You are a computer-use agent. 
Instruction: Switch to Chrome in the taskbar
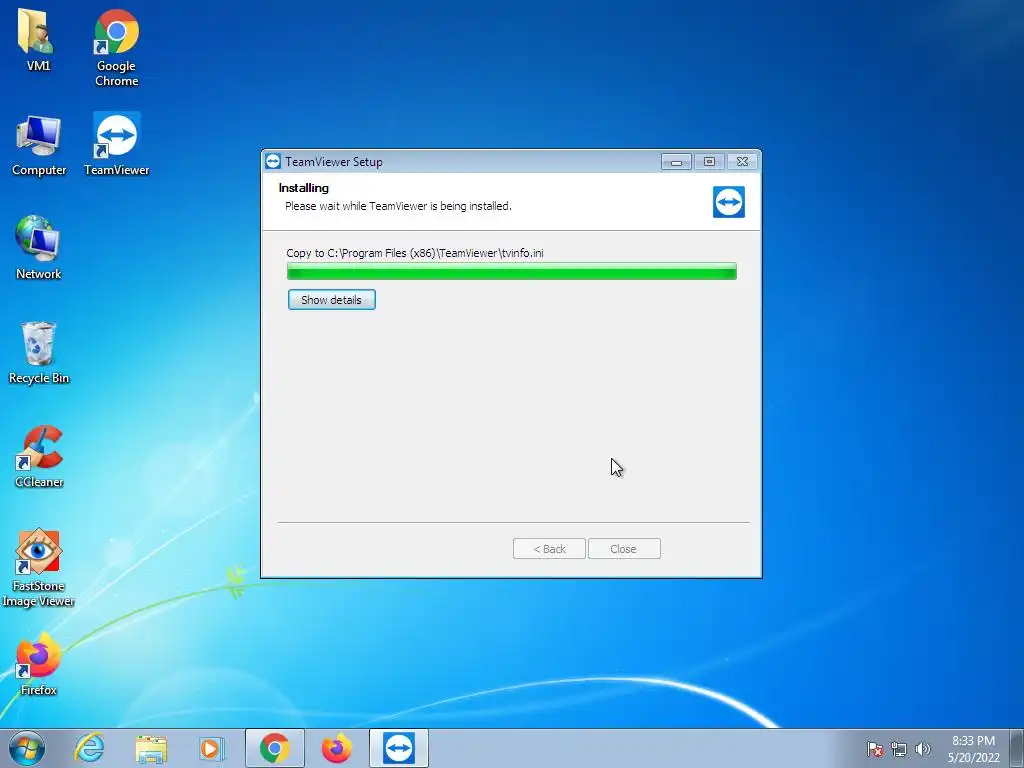tap(274, 748)
